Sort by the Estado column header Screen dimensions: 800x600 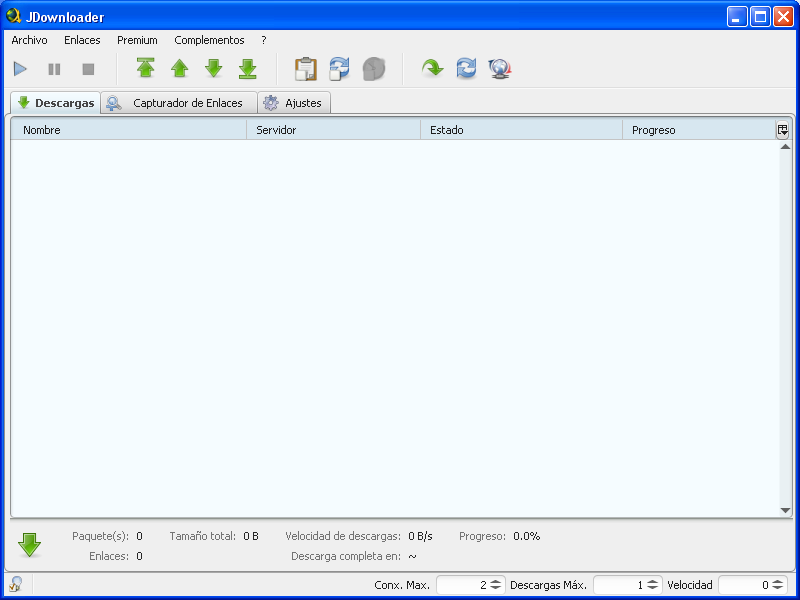point(521,130)
